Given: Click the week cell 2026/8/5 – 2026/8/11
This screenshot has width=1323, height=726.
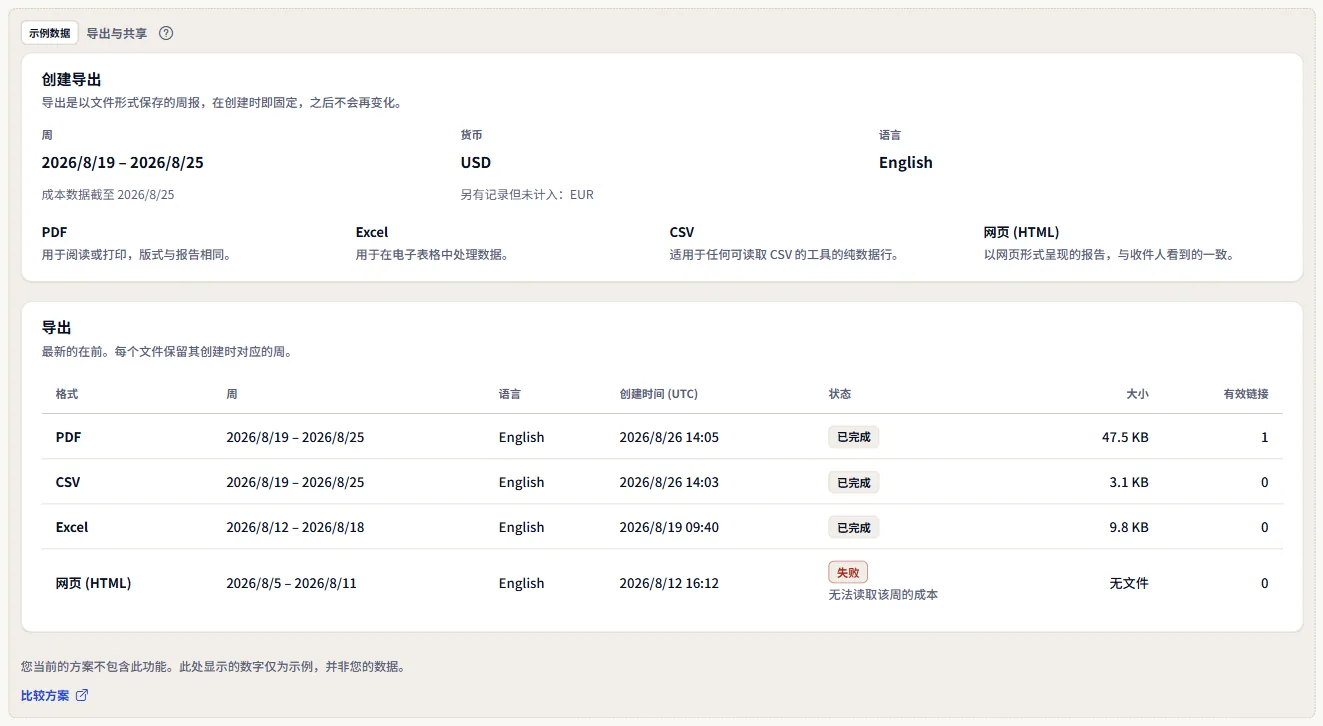Looking at the screenshot, I should pos(291,583).
